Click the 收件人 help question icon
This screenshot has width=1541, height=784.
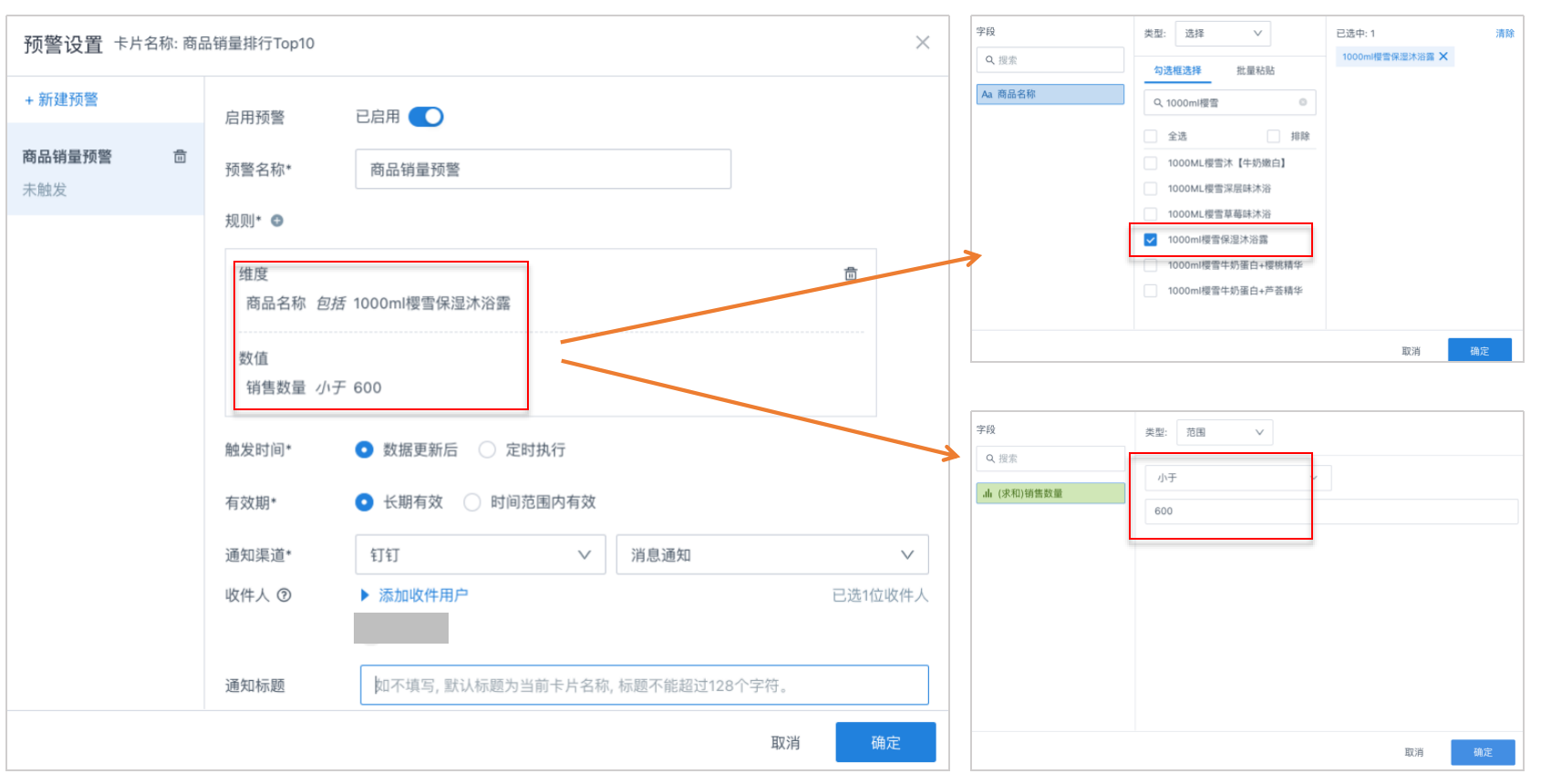284,595
